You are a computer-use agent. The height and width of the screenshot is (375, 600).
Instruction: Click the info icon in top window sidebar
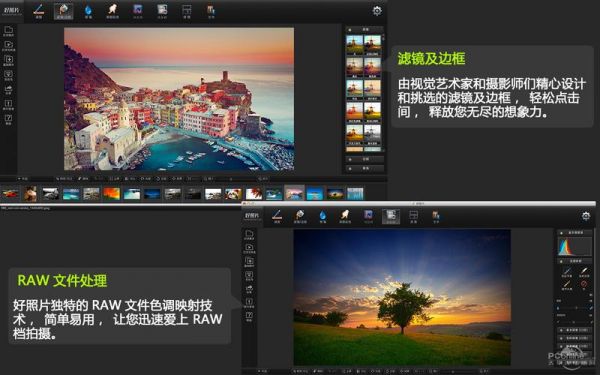8,105
